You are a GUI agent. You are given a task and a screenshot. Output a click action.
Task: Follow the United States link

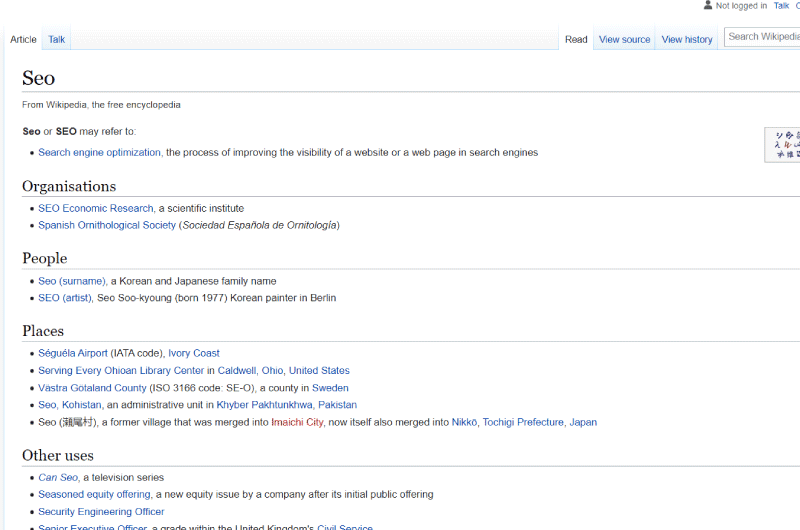click(x=319, y=370)
